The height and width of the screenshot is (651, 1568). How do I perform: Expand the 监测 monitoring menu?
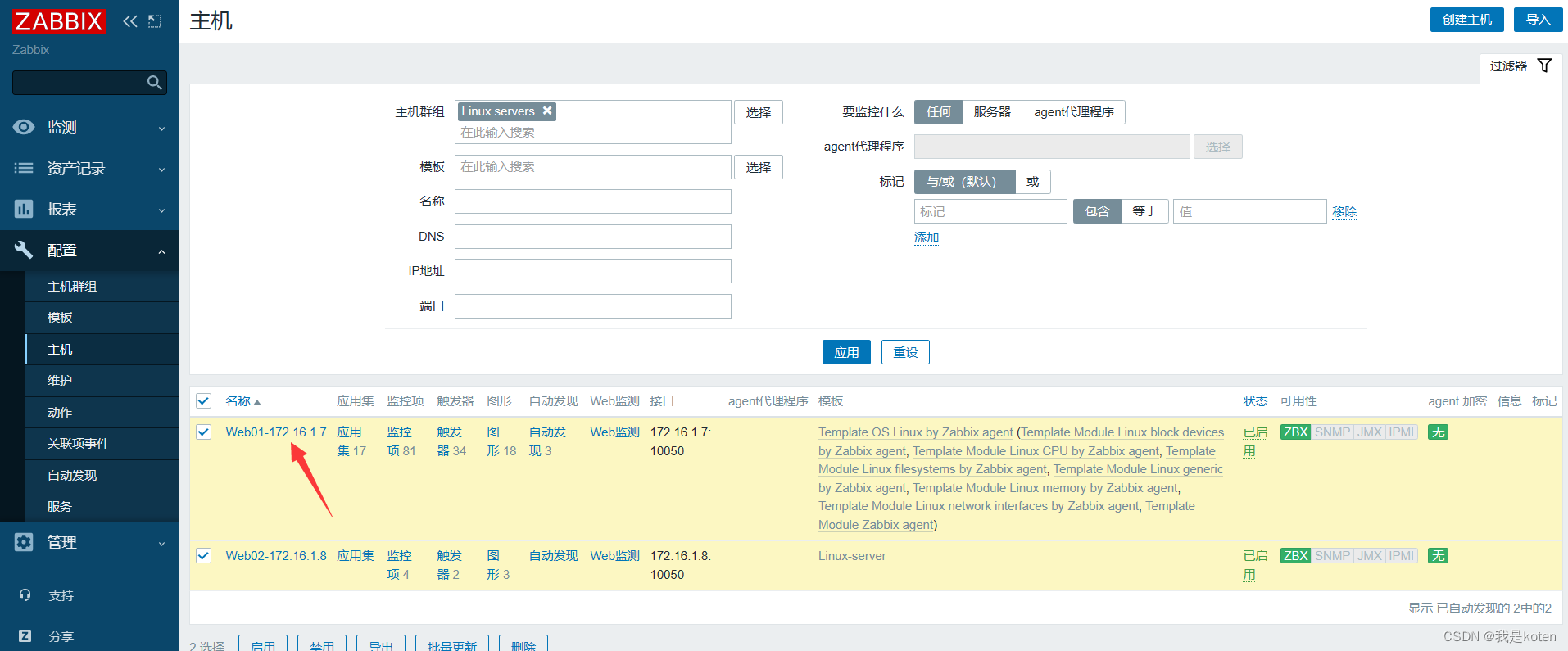pyautogui.click(x=88, y=128)
